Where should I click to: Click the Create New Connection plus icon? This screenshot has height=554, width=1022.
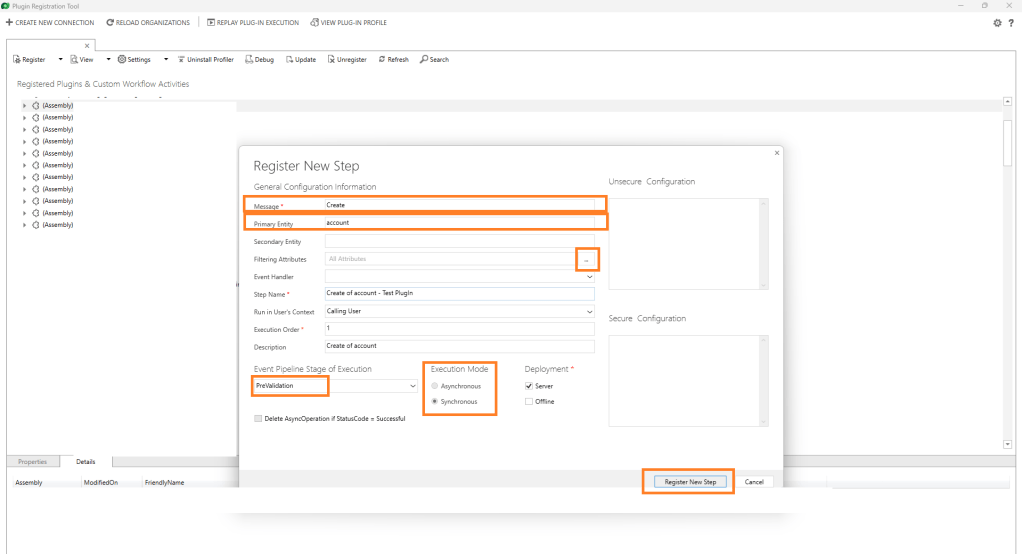9,22
